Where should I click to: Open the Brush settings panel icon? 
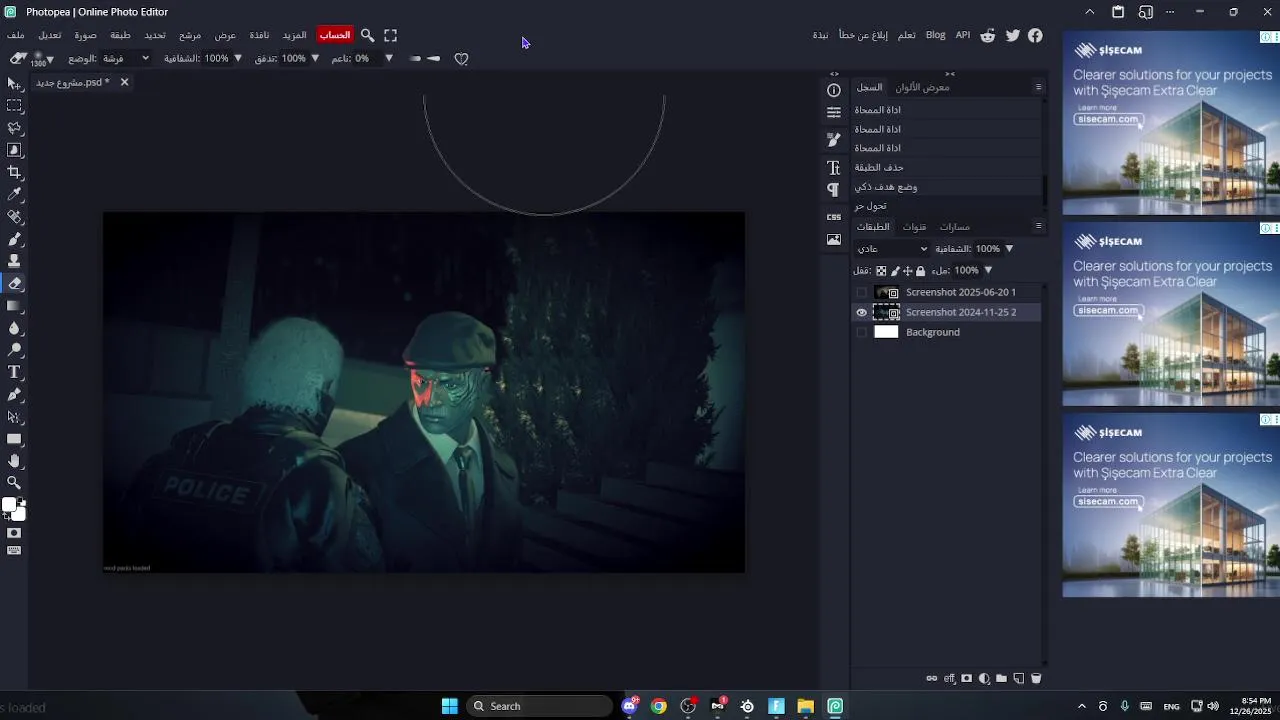click(834, 140)
